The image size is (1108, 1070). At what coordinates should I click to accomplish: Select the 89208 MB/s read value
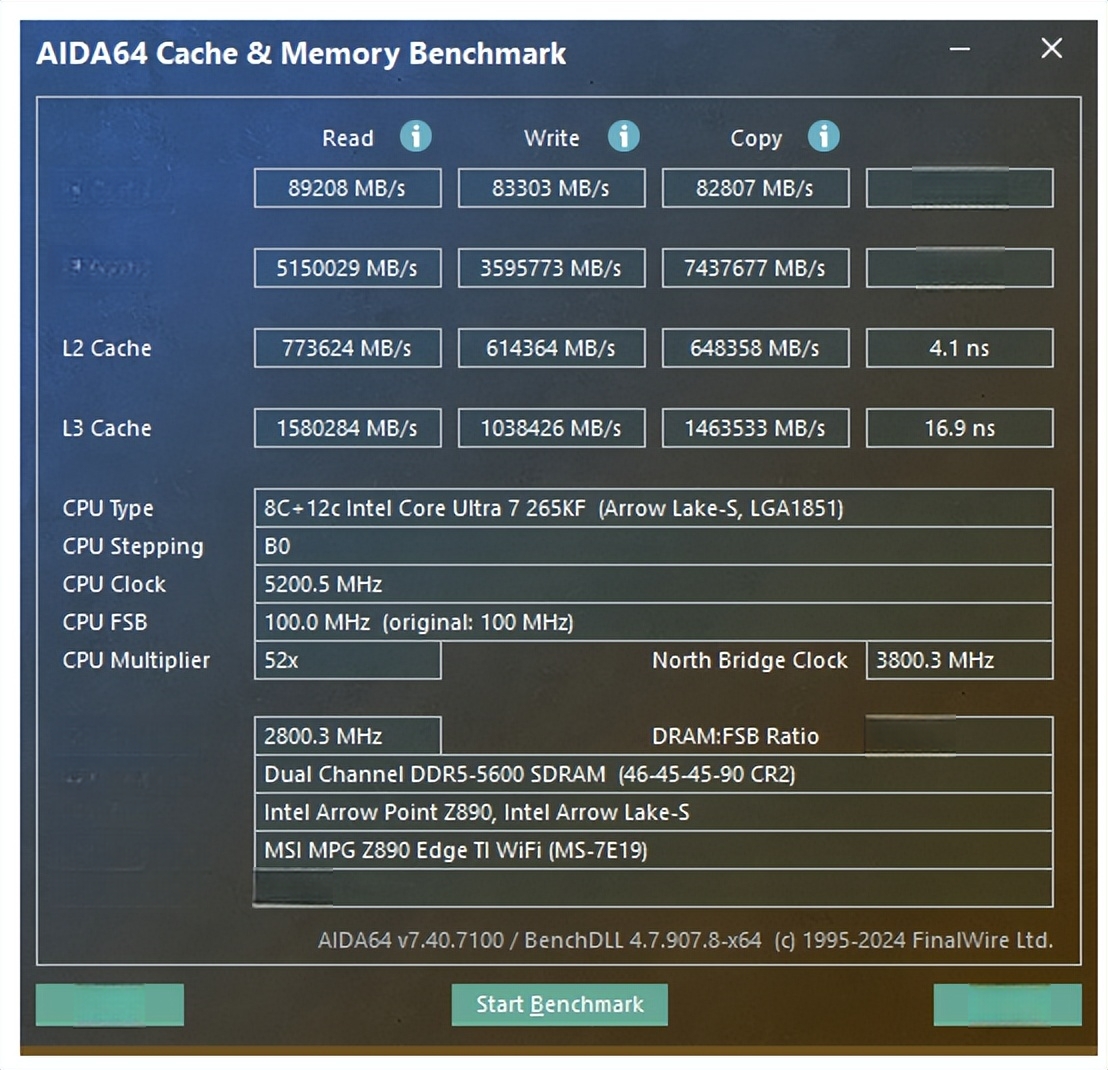pos(348,188)
